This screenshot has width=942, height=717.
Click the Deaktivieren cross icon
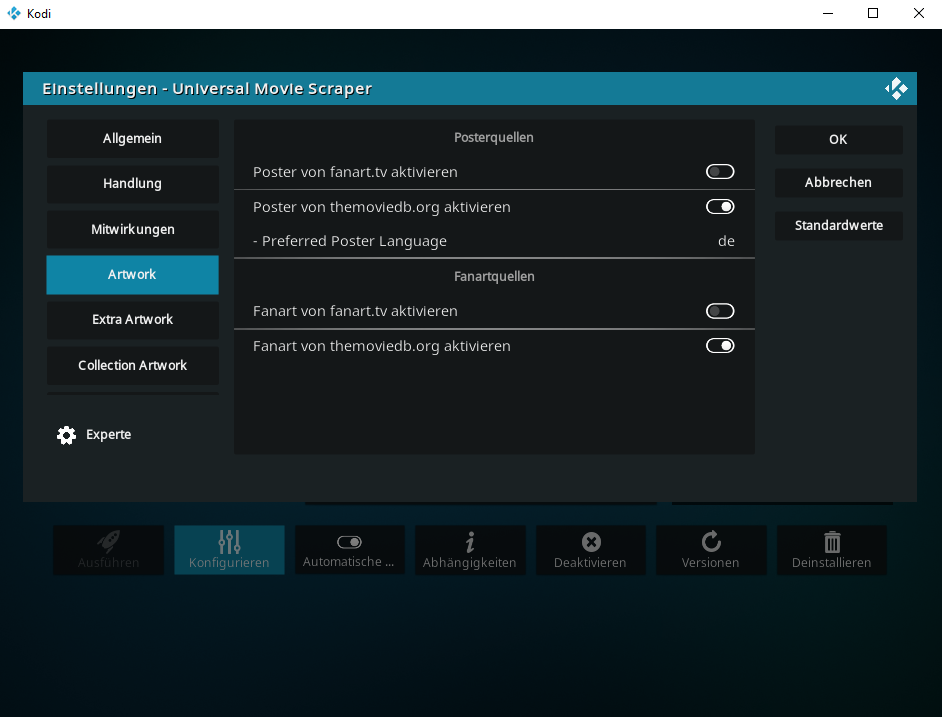(591, 542)
